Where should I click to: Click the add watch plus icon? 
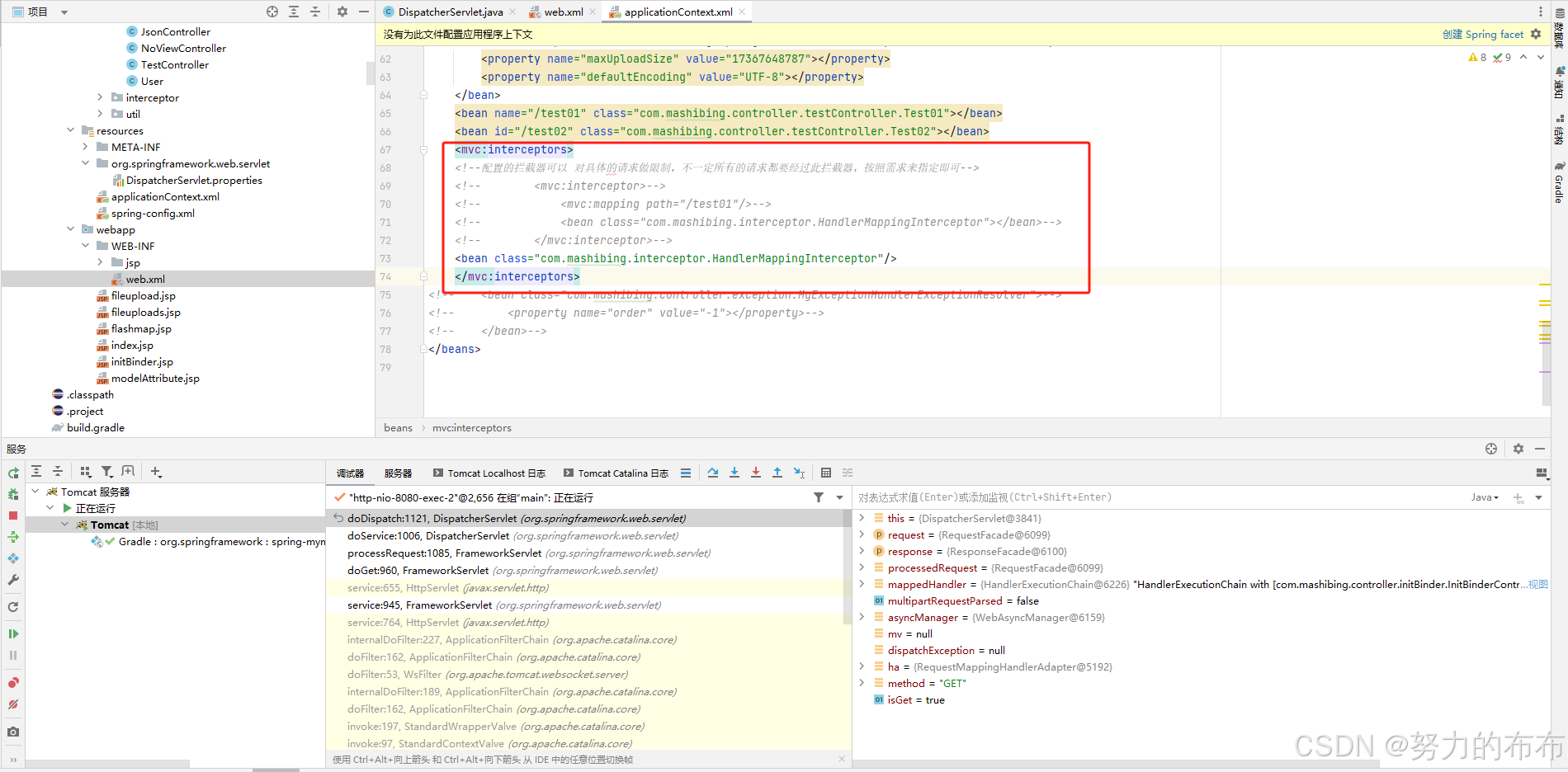coord(1518,497)
